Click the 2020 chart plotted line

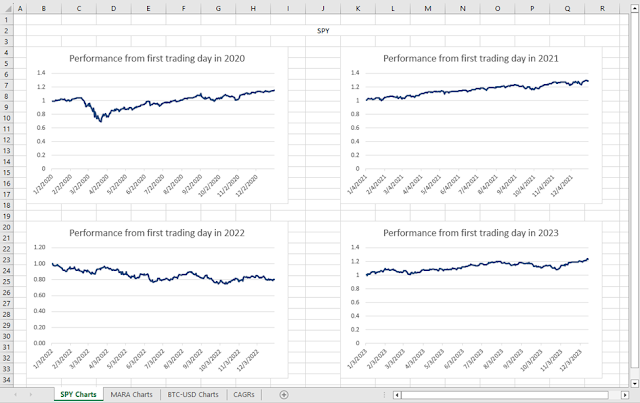coord(163,102)
